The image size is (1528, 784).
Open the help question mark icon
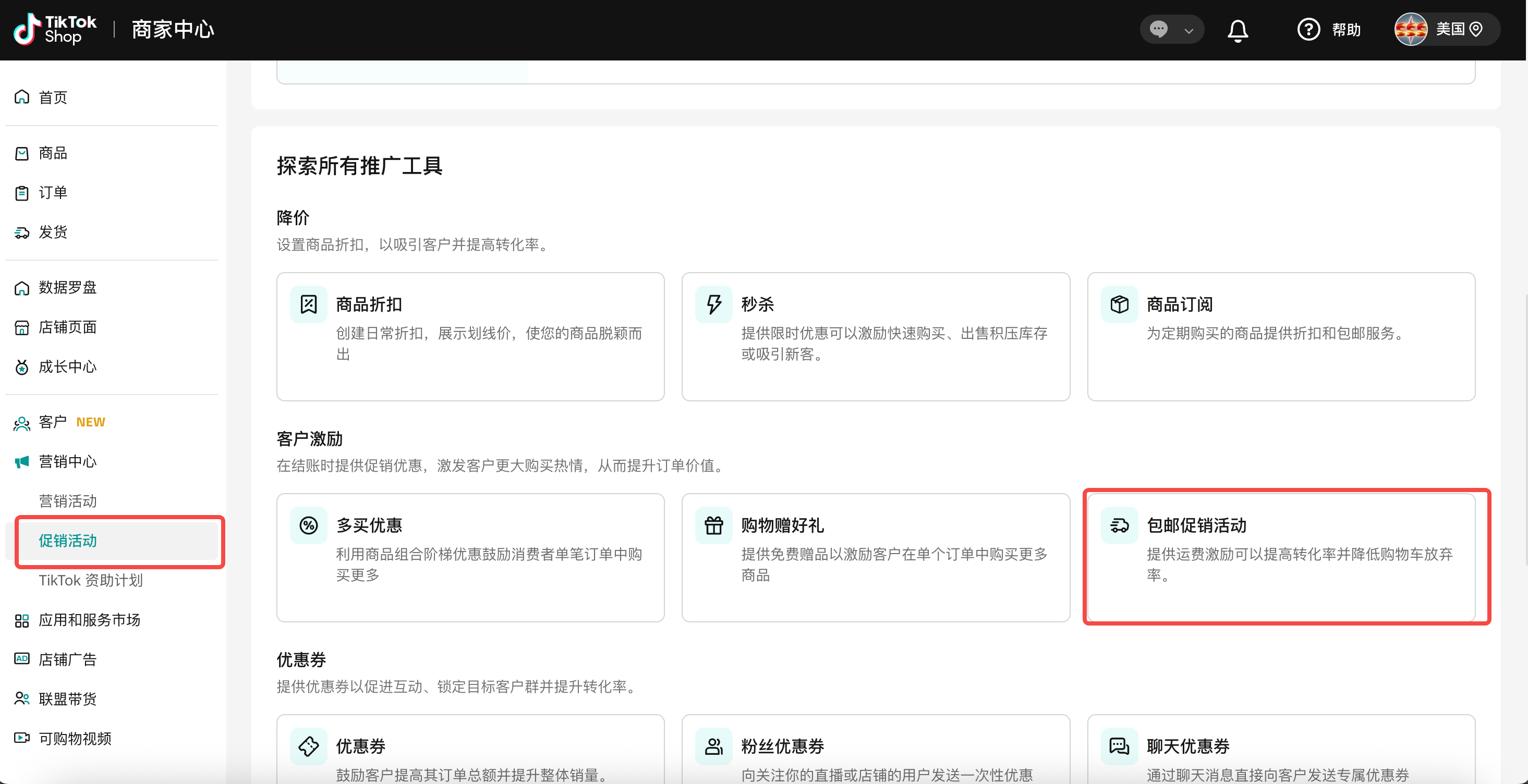(x=1308, y=30)
